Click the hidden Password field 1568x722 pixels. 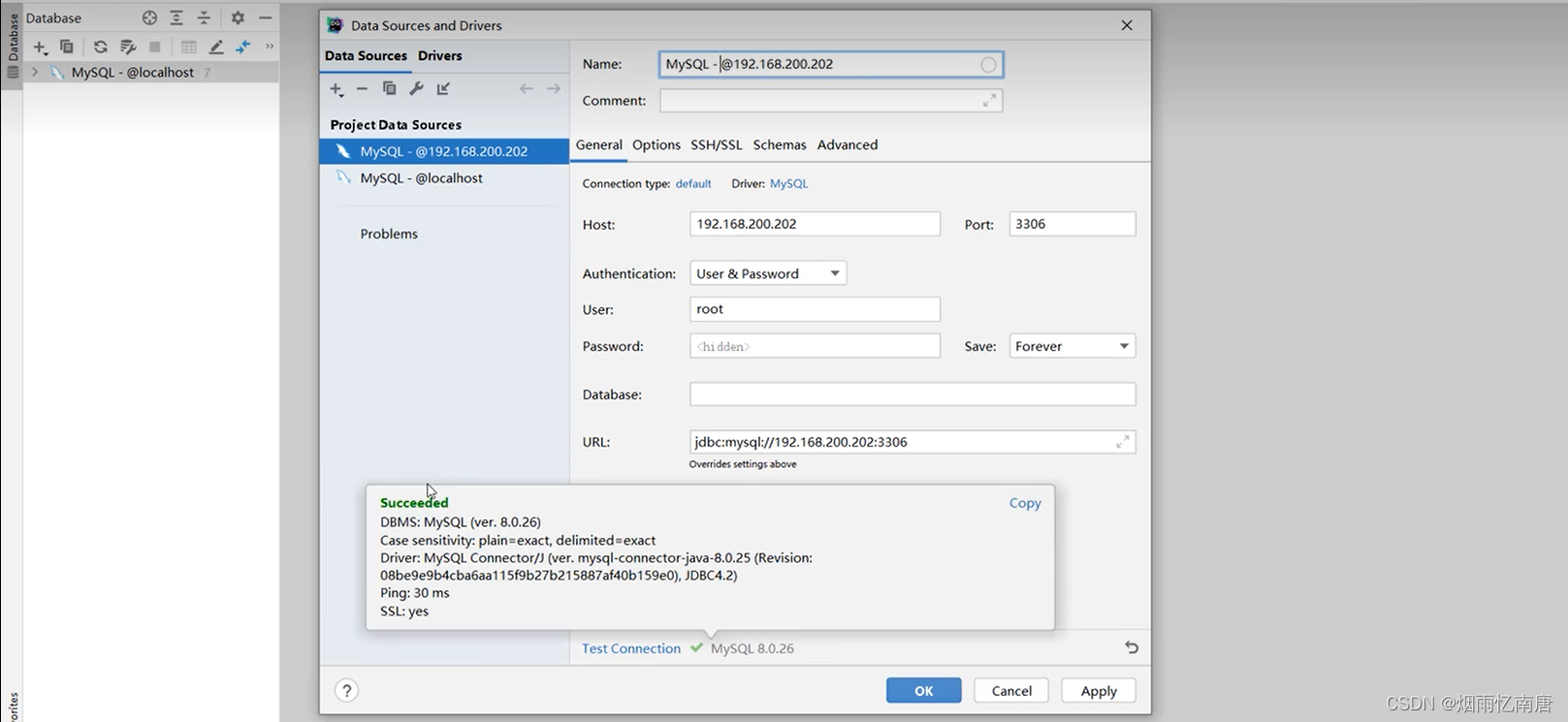coord(815,346)
